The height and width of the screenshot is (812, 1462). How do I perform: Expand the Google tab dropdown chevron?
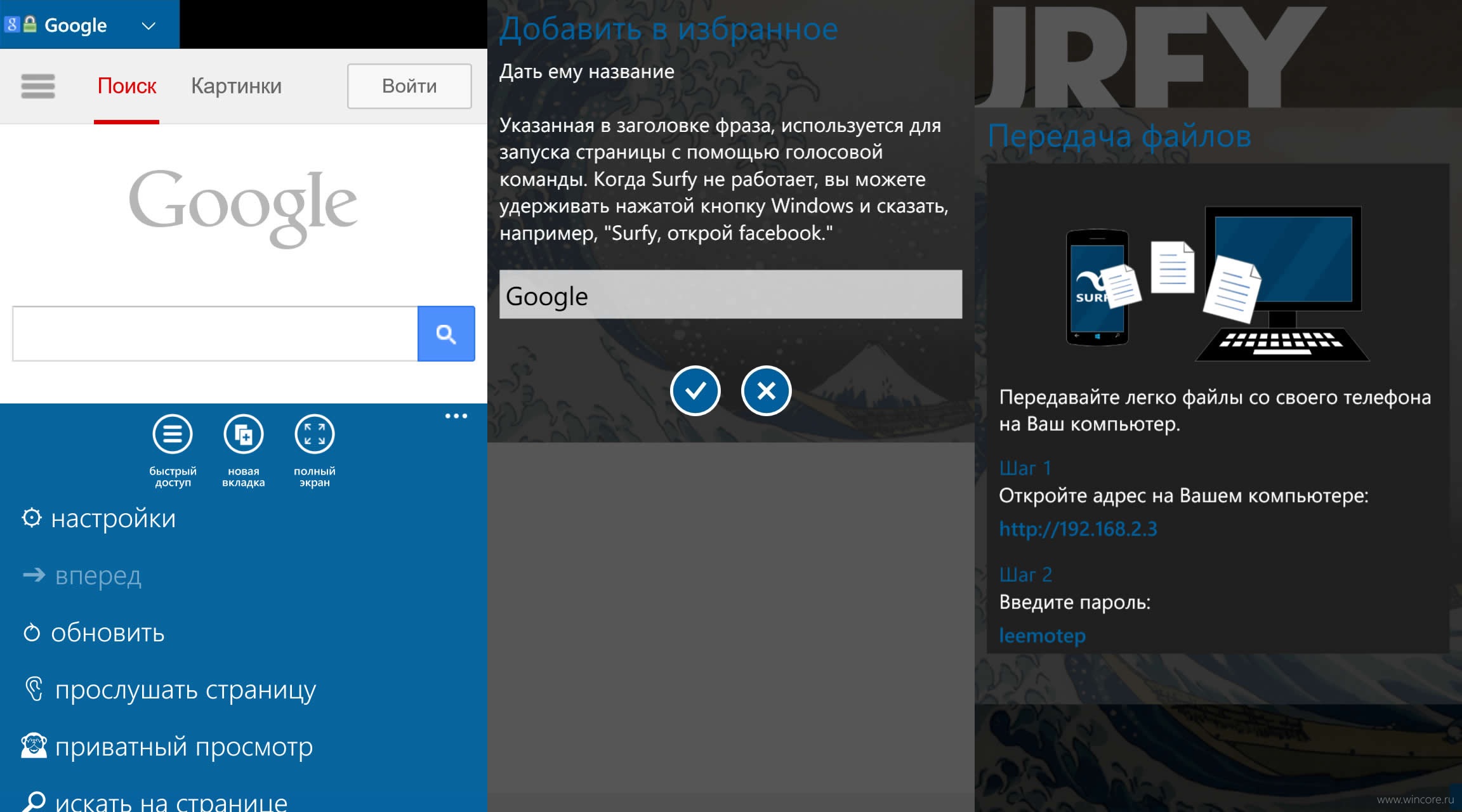[148, 26]
